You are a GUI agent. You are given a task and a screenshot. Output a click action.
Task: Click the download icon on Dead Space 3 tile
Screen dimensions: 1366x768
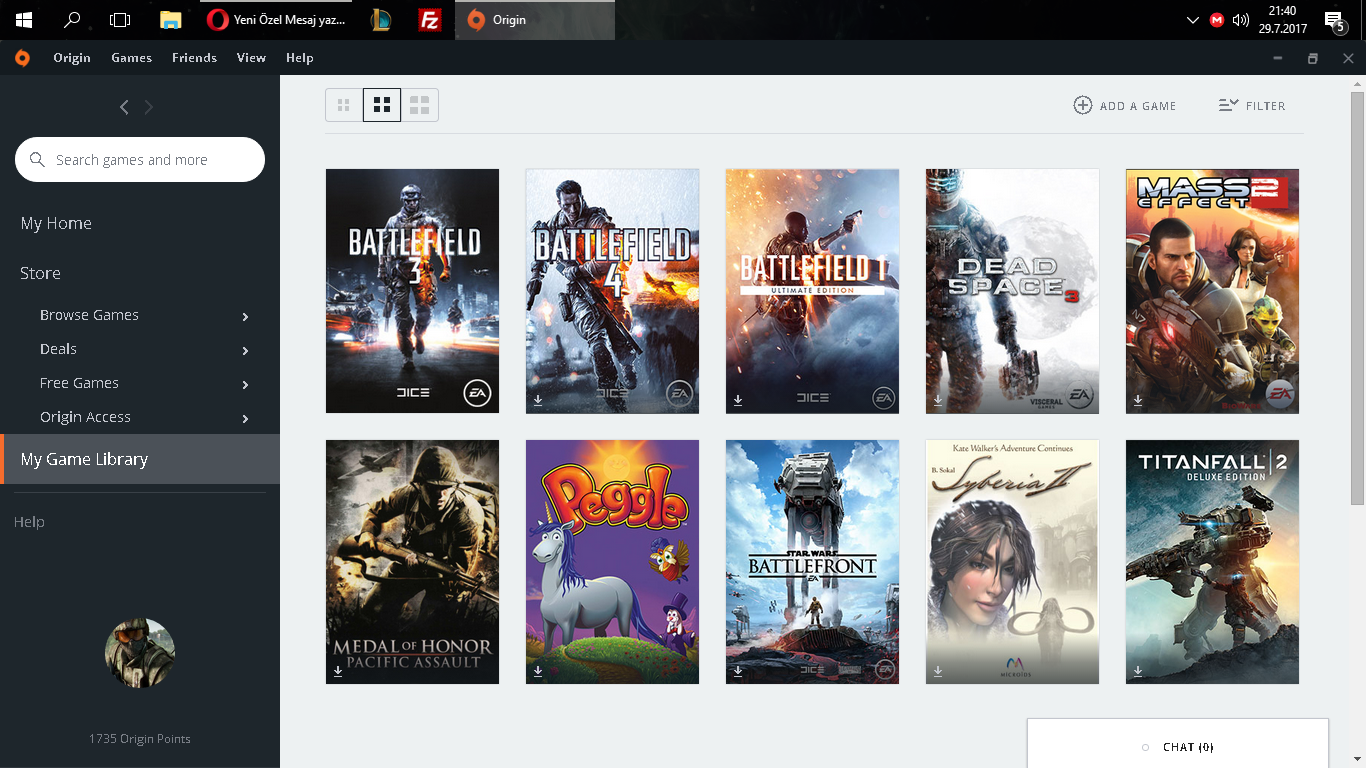pos(938,400)
